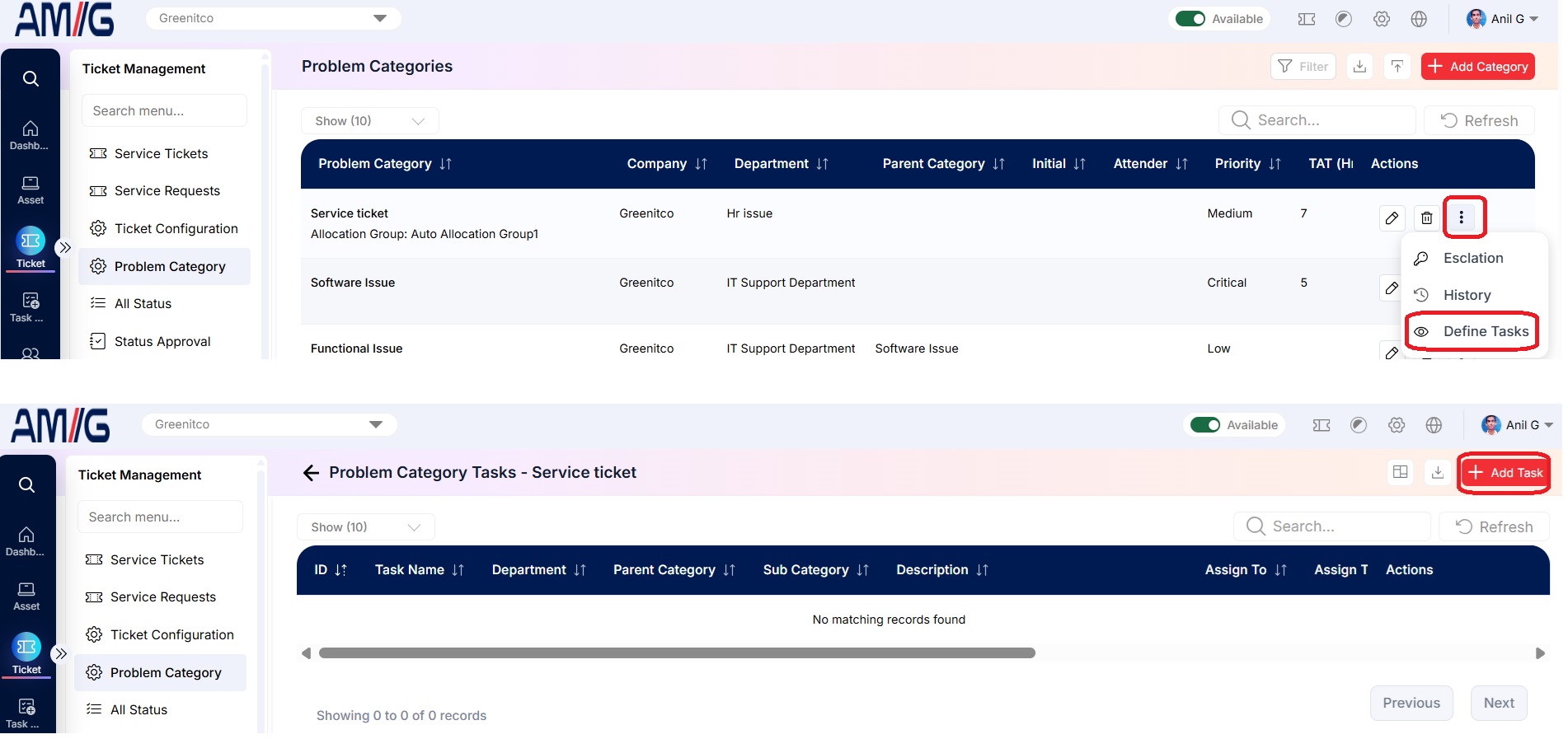
Task: Delete the Service ticket category row
Action: tap(1426, 217)
